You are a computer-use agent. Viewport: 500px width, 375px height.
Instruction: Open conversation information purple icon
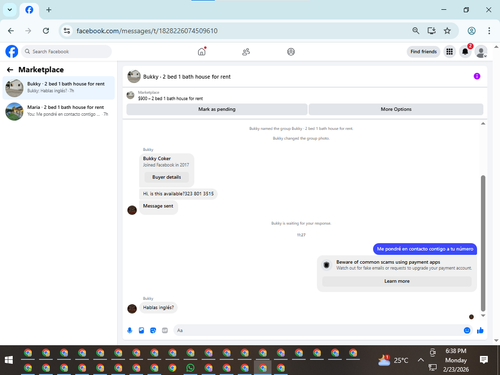477,76
